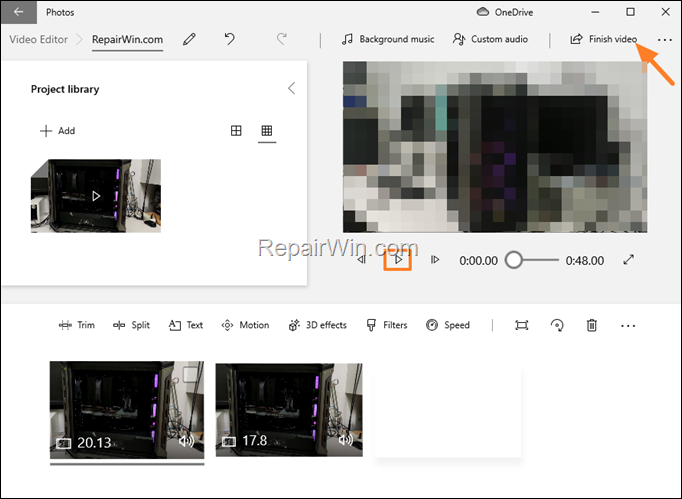Toggle checkbox on the 20.13 clip

click(190, 375)
